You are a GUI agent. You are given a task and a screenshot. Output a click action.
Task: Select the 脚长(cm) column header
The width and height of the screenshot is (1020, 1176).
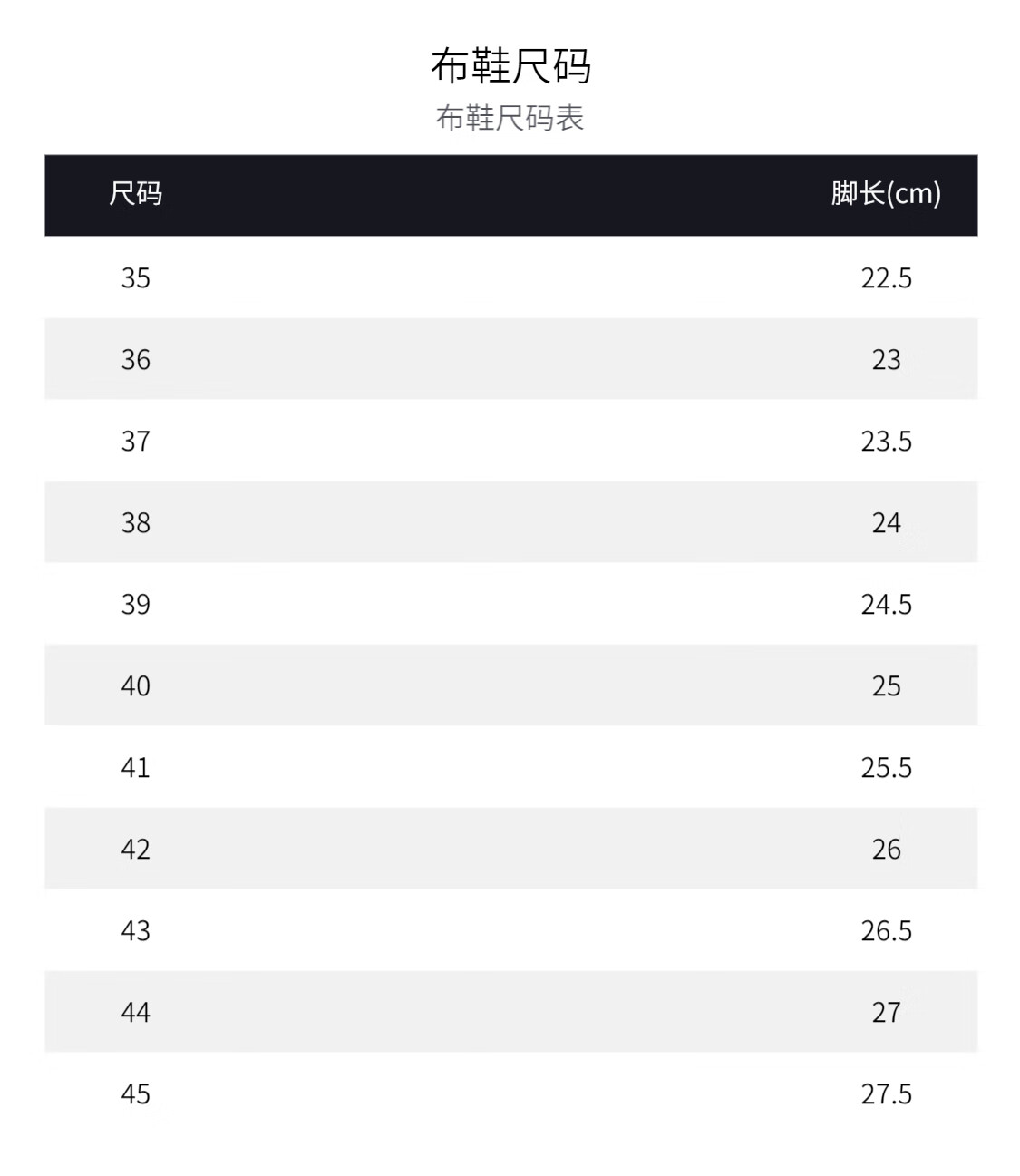tap(886, 193)
